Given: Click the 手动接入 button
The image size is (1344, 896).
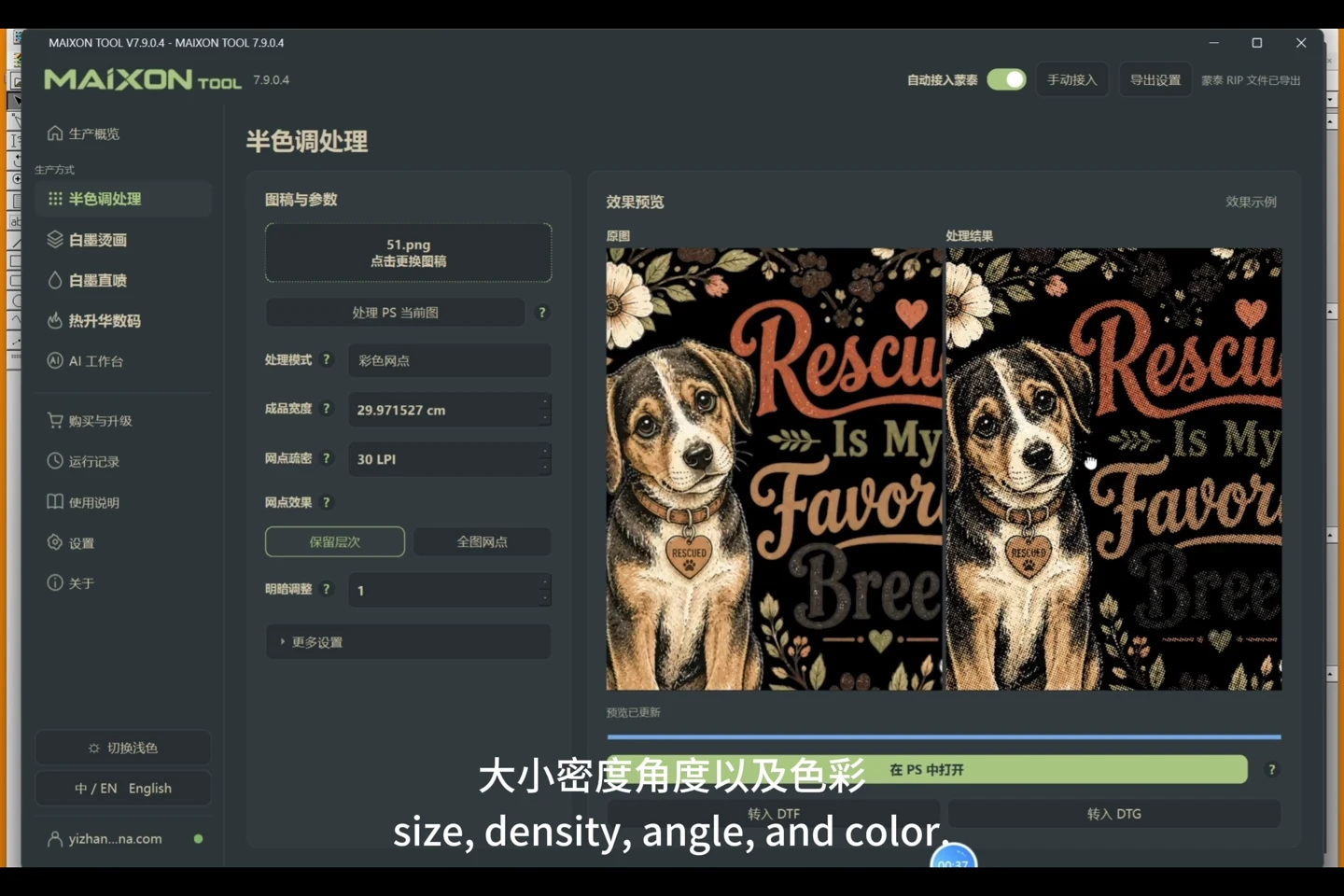Looking at the screenshot, I should click(x=1071, y=80).
